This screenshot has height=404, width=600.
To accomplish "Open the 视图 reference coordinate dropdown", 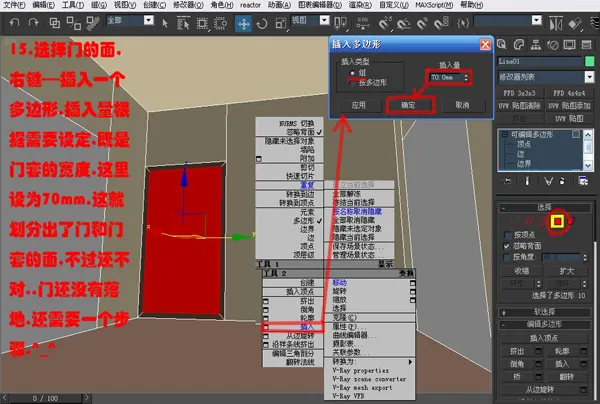I will coord(324,20).
